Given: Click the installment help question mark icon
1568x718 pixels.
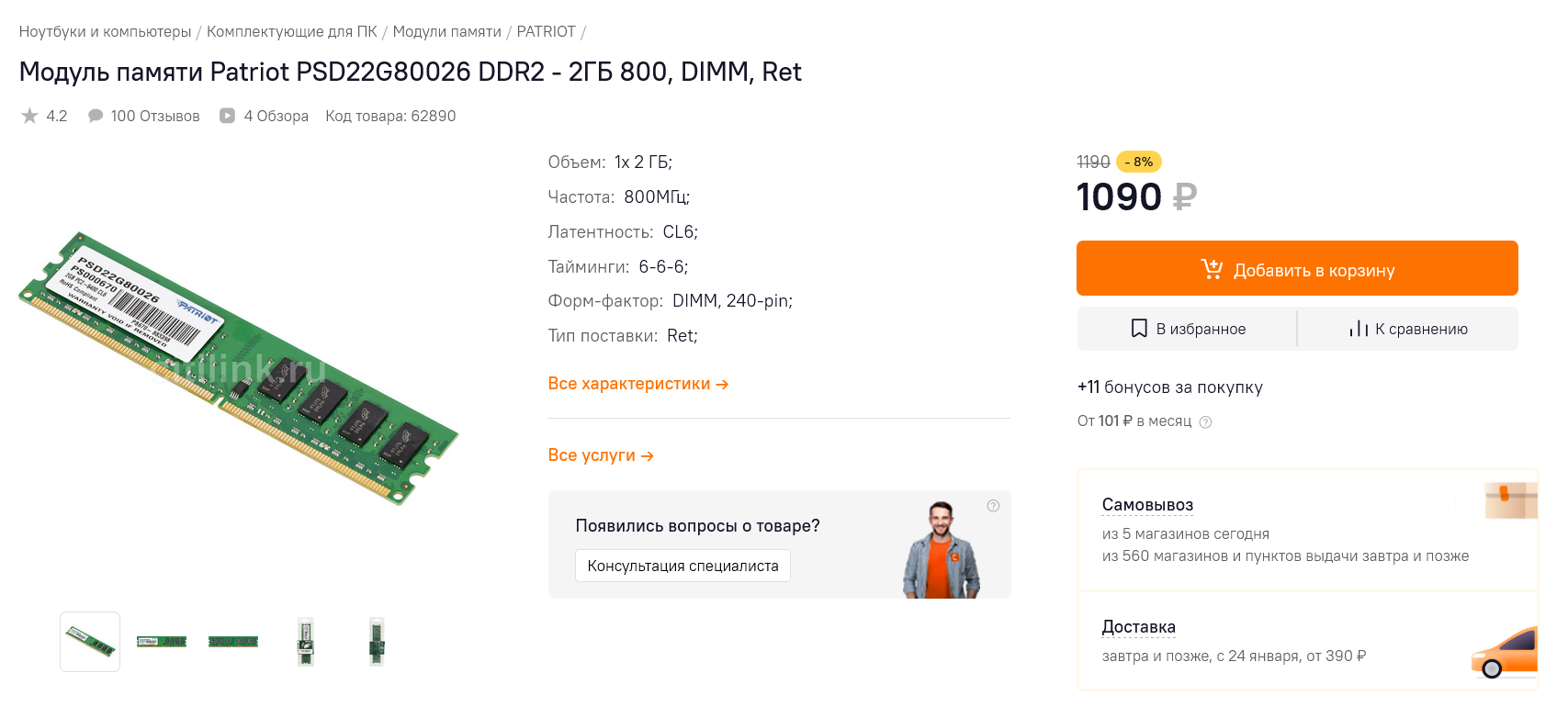Looking at the screenshot, I should [x=1206, y=422].
